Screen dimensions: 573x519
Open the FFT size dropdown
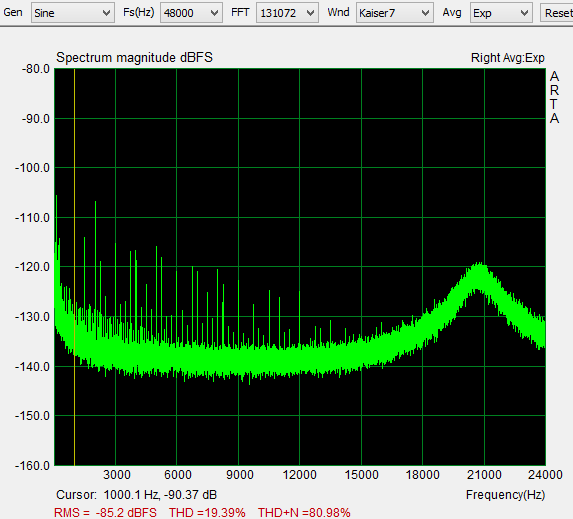(x=310, y=13)
